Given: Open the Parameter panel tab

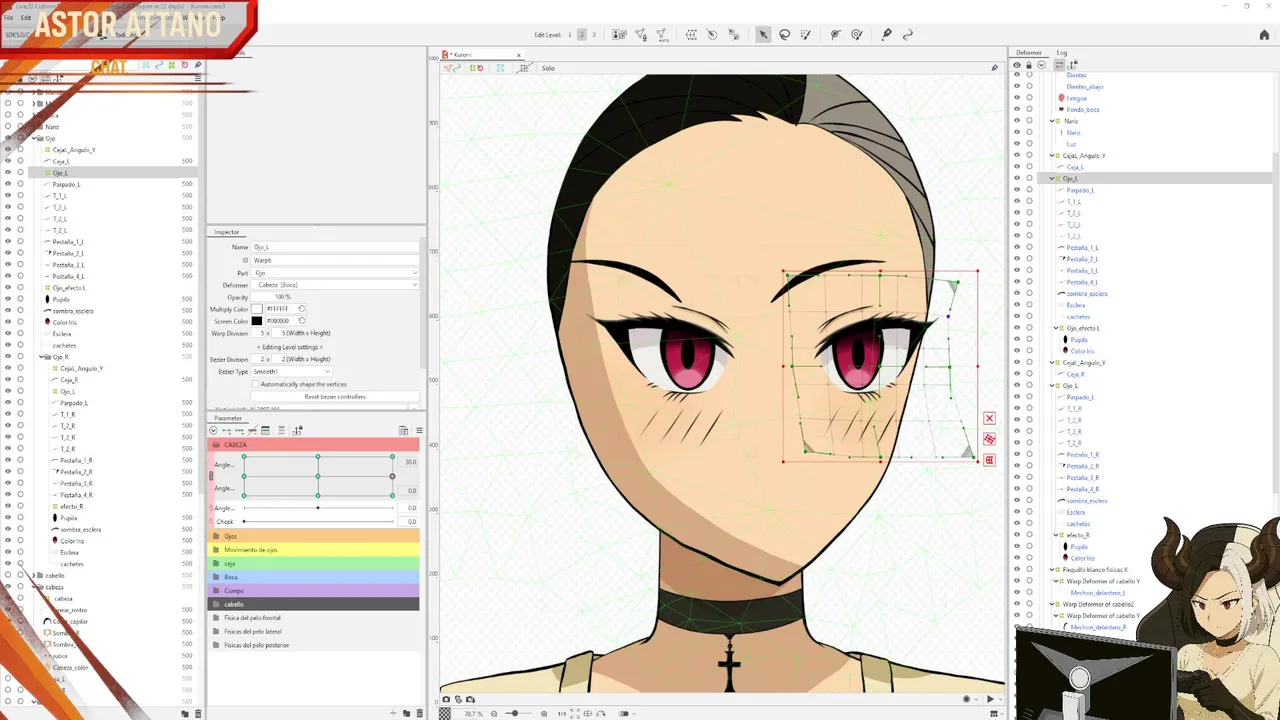Looking at the screenshot, I should click(228, 418).
